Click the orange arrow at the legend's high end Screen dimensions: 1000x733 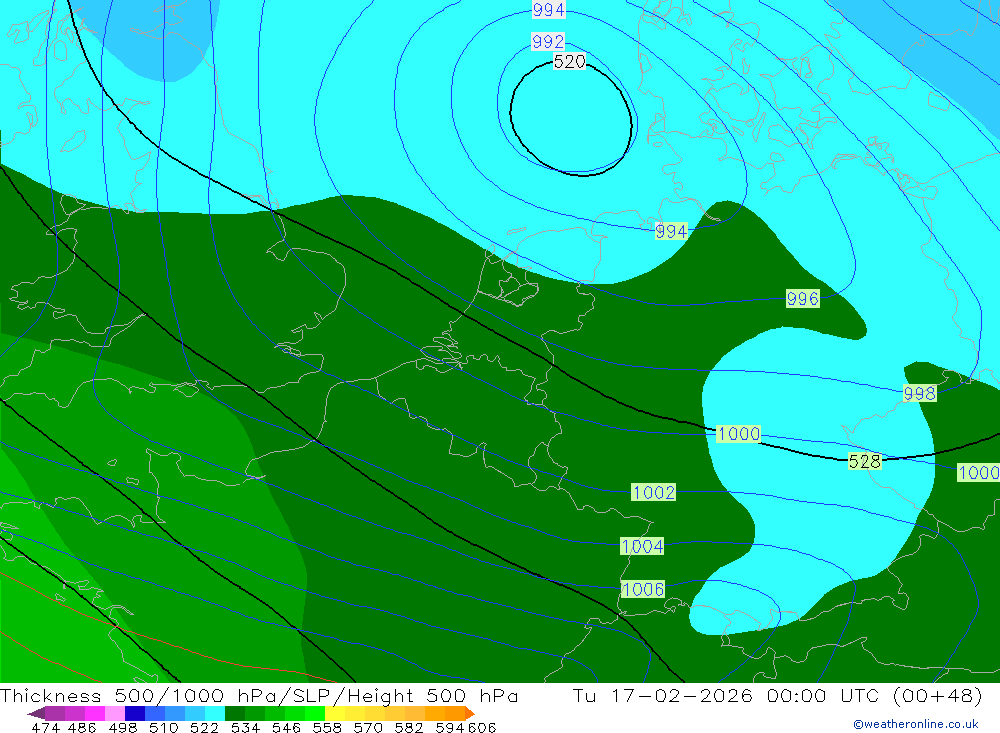[x=470, y=713]
